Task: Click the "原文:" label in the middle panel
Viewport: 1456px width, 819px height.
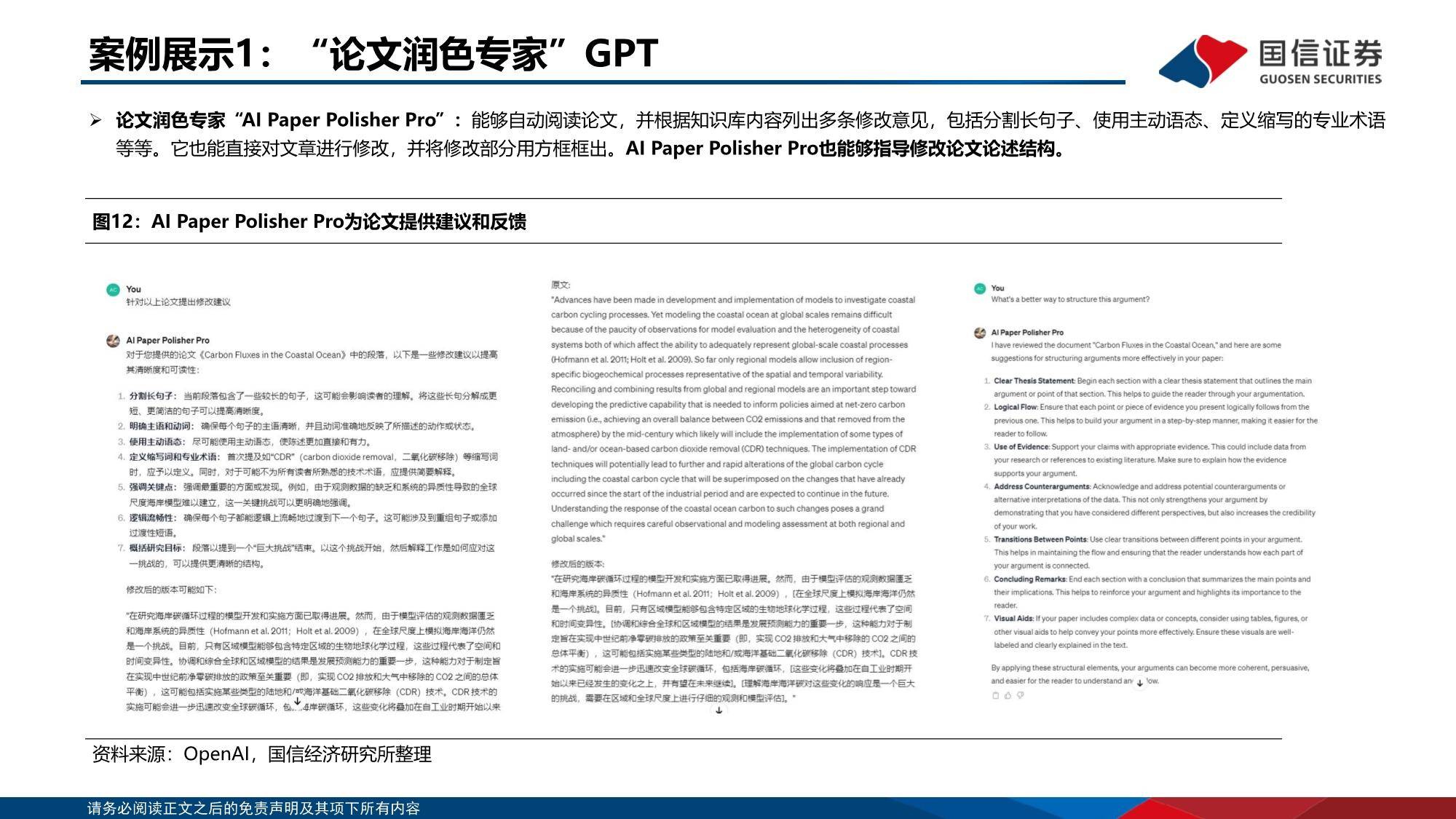Action: (561, 285)
